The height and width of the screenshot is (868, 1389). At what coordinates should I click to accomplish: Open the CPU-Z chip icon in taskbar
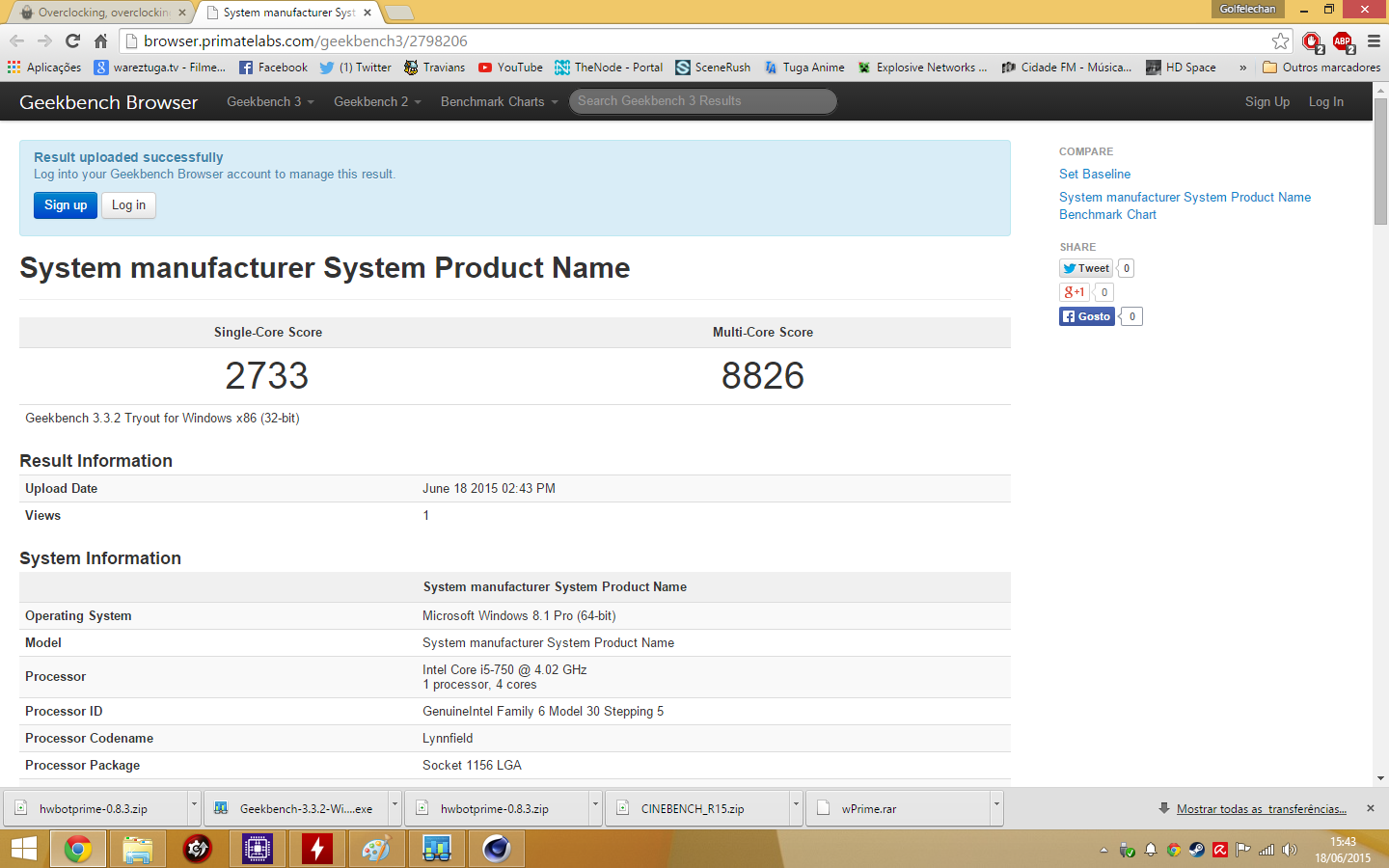(x=258, y=849)
